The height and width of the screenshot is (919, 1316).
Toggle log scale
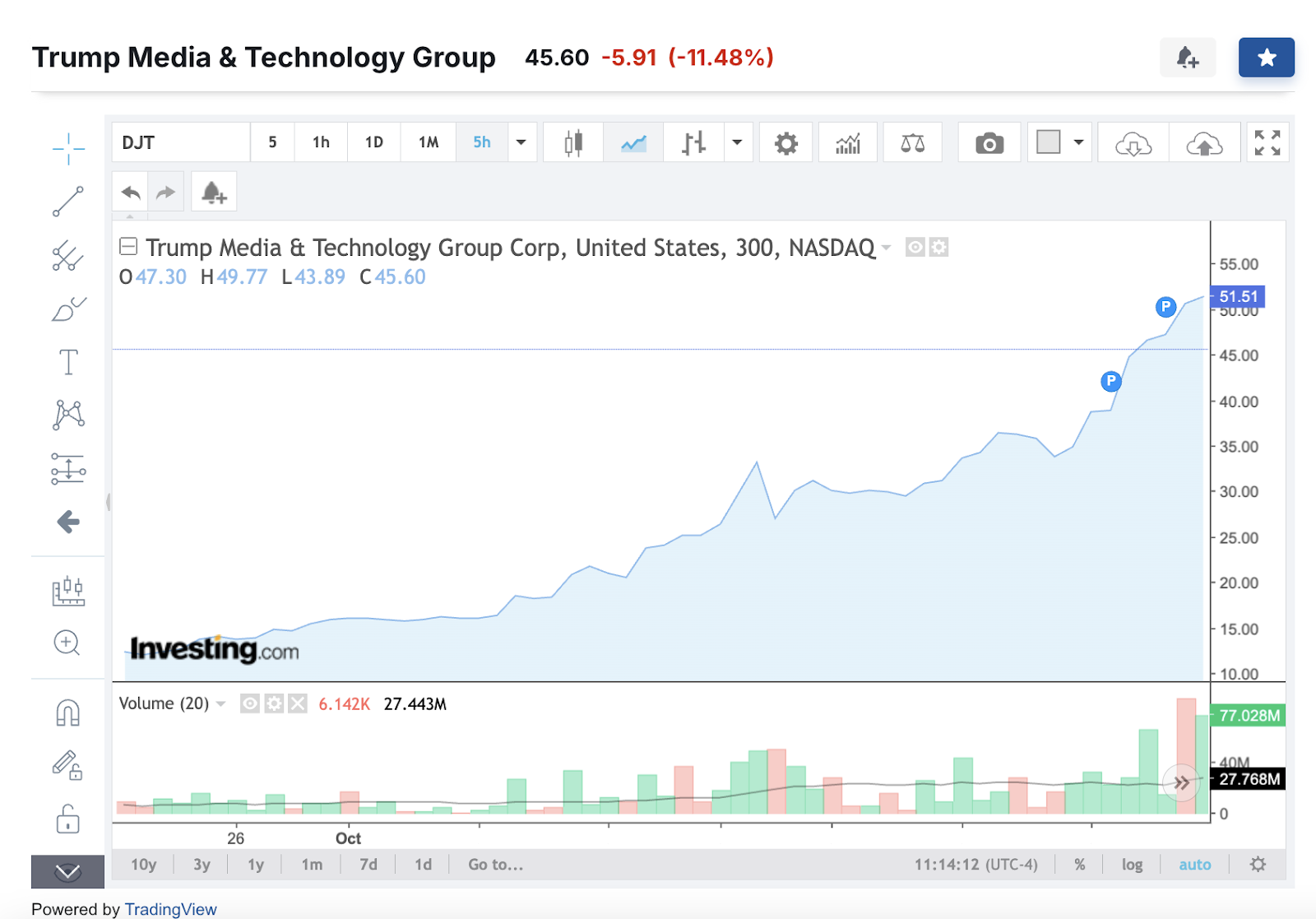pyautogui.click(x=1132, y=865)
